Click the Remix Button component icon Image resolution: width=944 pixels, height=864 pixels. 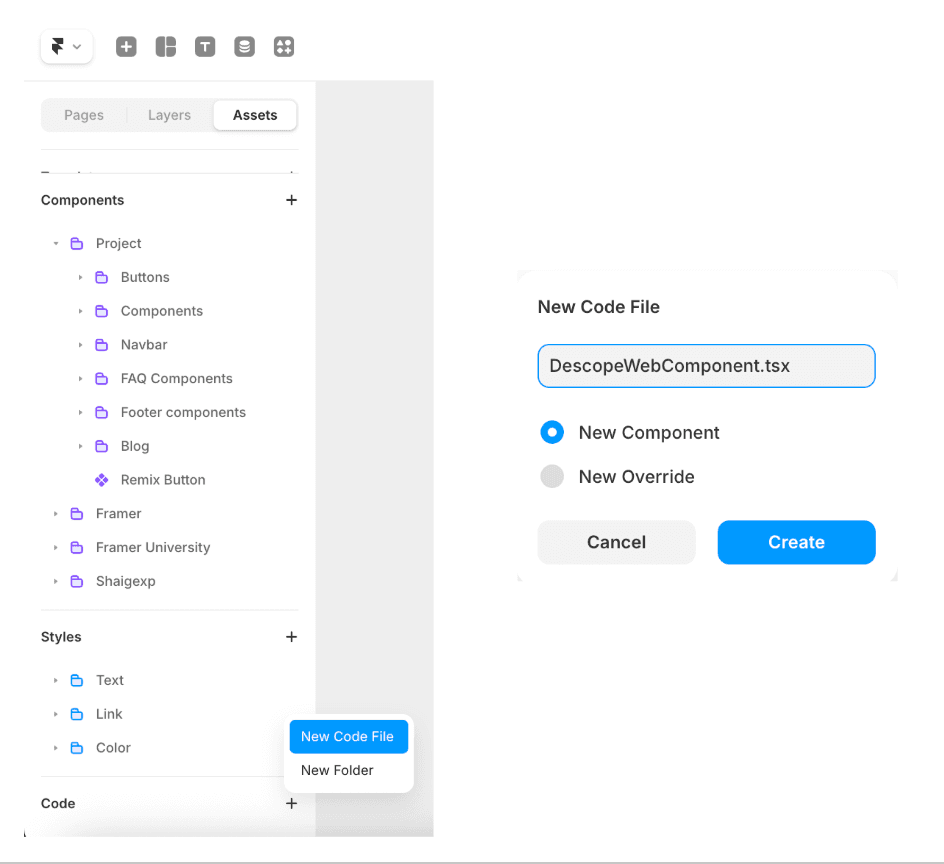coord(100,479)
